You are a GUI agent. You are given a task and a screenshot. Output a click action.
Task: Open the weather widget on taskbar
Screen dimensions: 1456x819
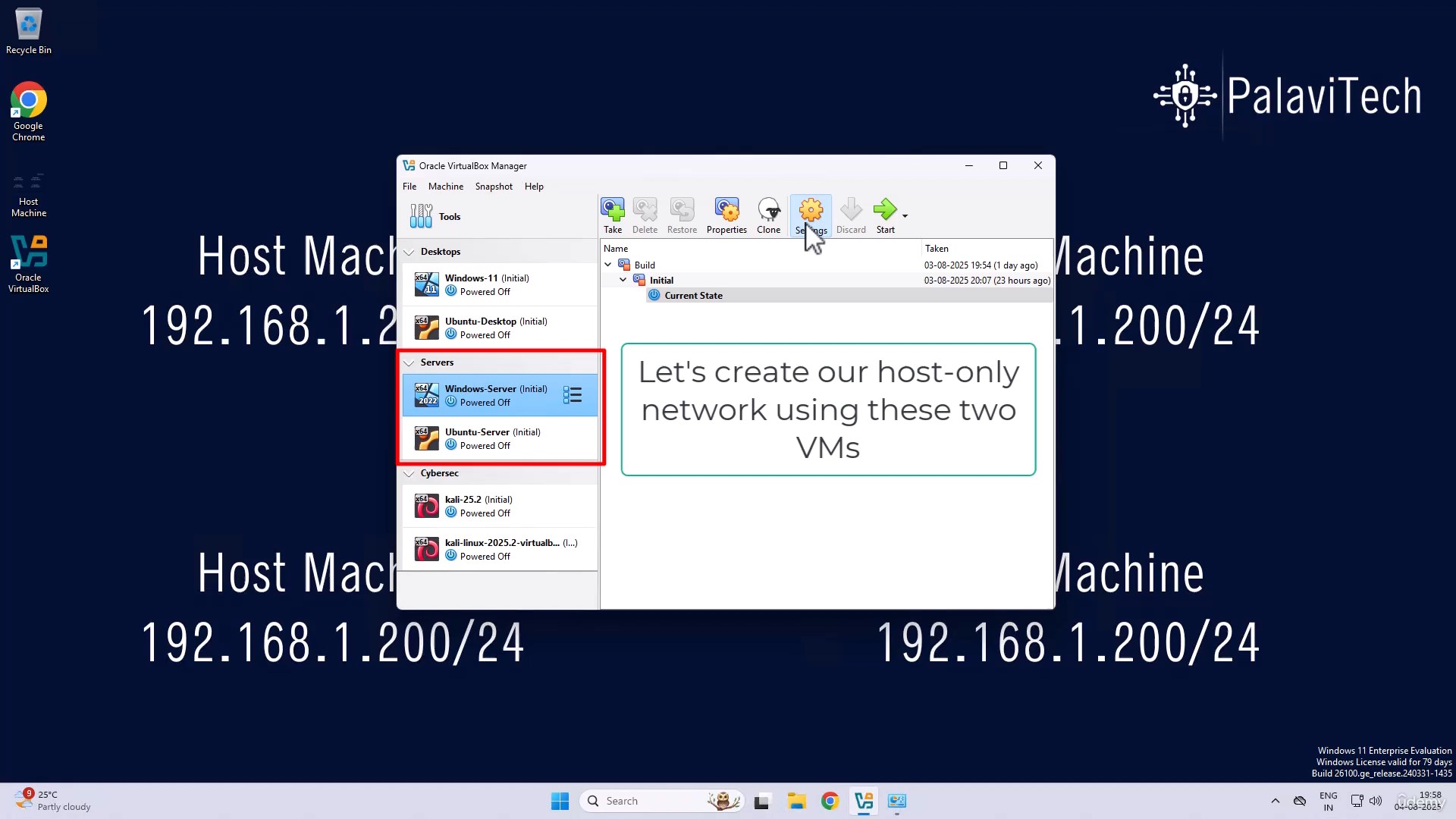point(53,801)
